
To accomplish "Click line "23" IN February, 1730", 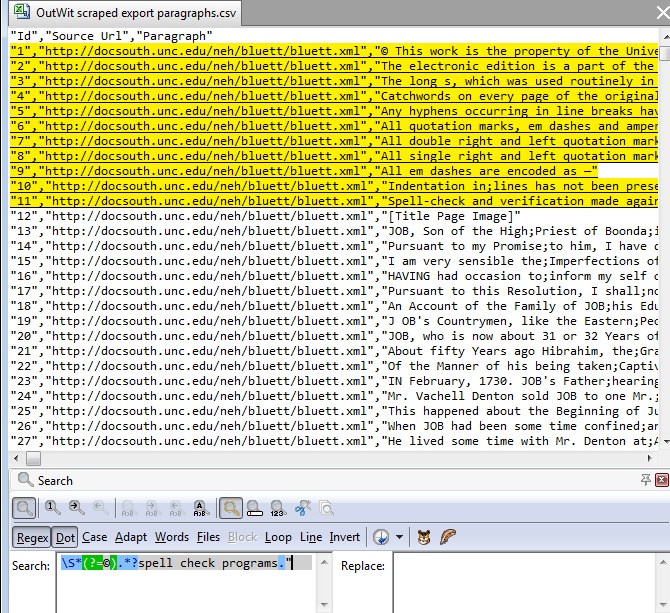I will (x=334, y=381).
